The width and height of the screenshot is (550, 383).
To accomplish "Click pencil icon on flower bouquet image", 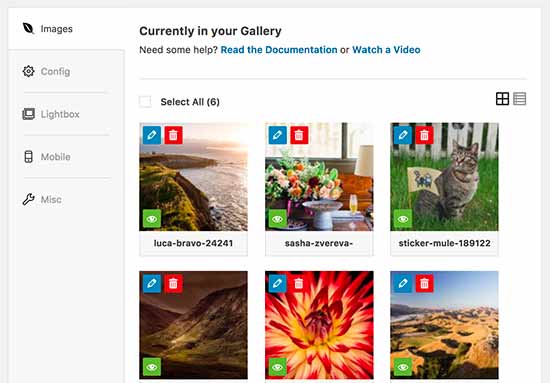I will (x=277, y=135).
